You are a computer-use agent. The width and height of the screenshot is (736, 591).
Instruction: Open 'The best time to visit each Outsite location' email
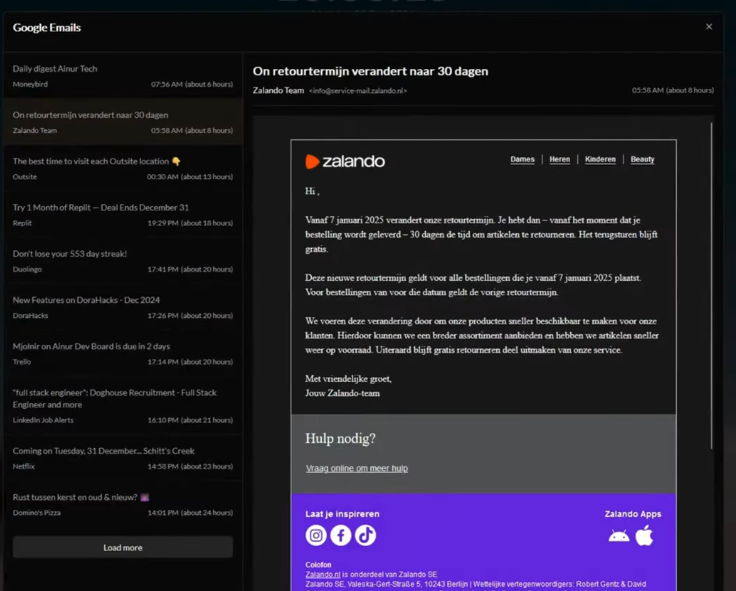coord(123,168)
